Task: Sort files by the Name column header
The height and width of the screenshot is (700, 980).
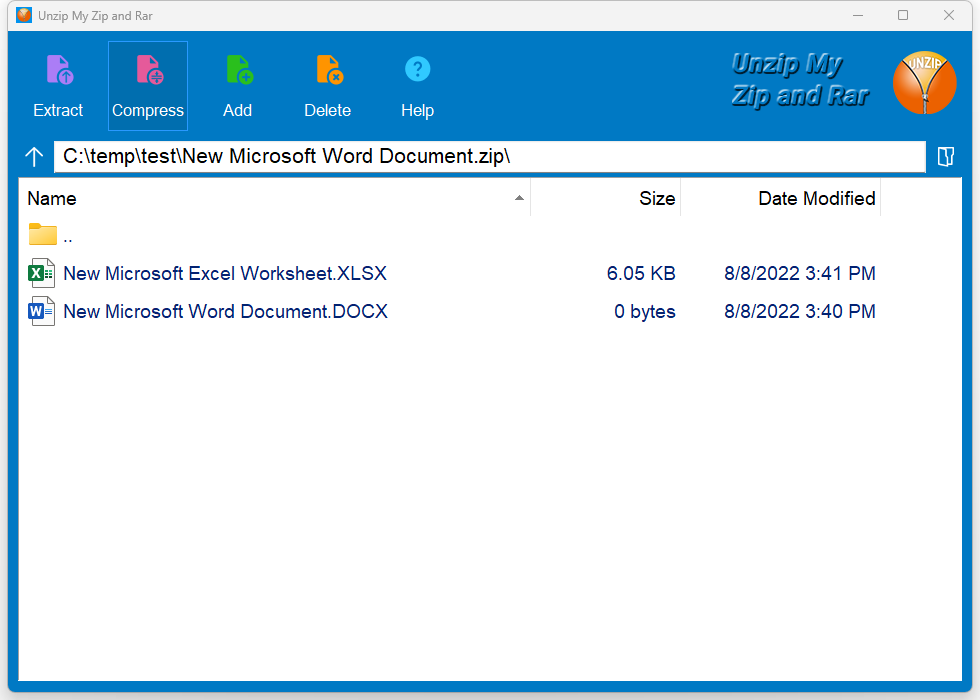Action: [x=274, y=198]
